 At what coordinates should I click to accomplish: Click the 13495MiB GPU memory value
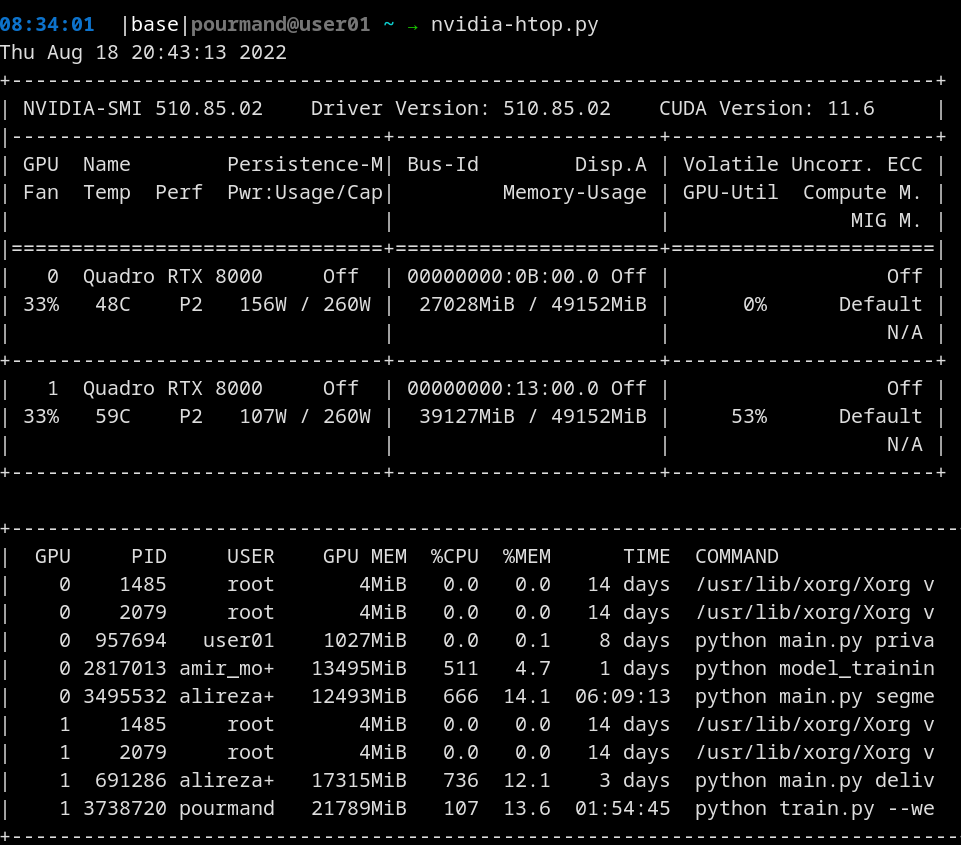click(x=359, y=669)
